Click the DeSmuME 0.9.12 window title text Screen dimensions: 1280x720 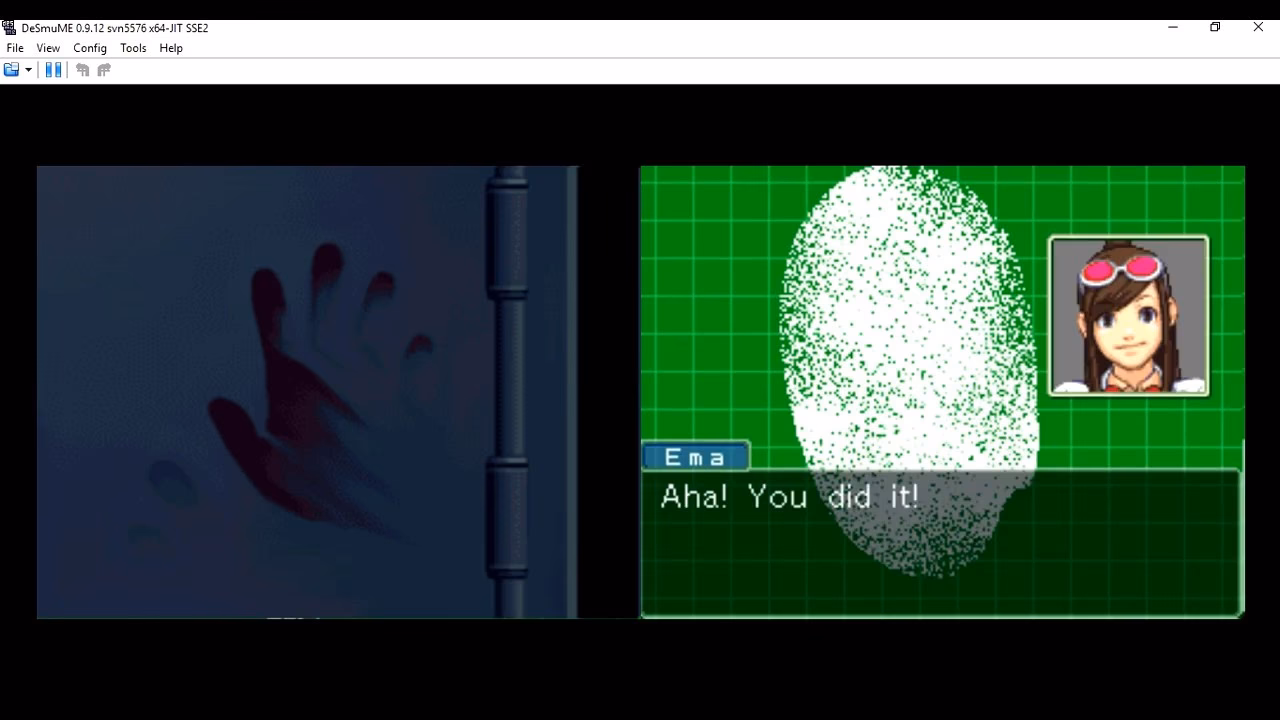[115, 28]
